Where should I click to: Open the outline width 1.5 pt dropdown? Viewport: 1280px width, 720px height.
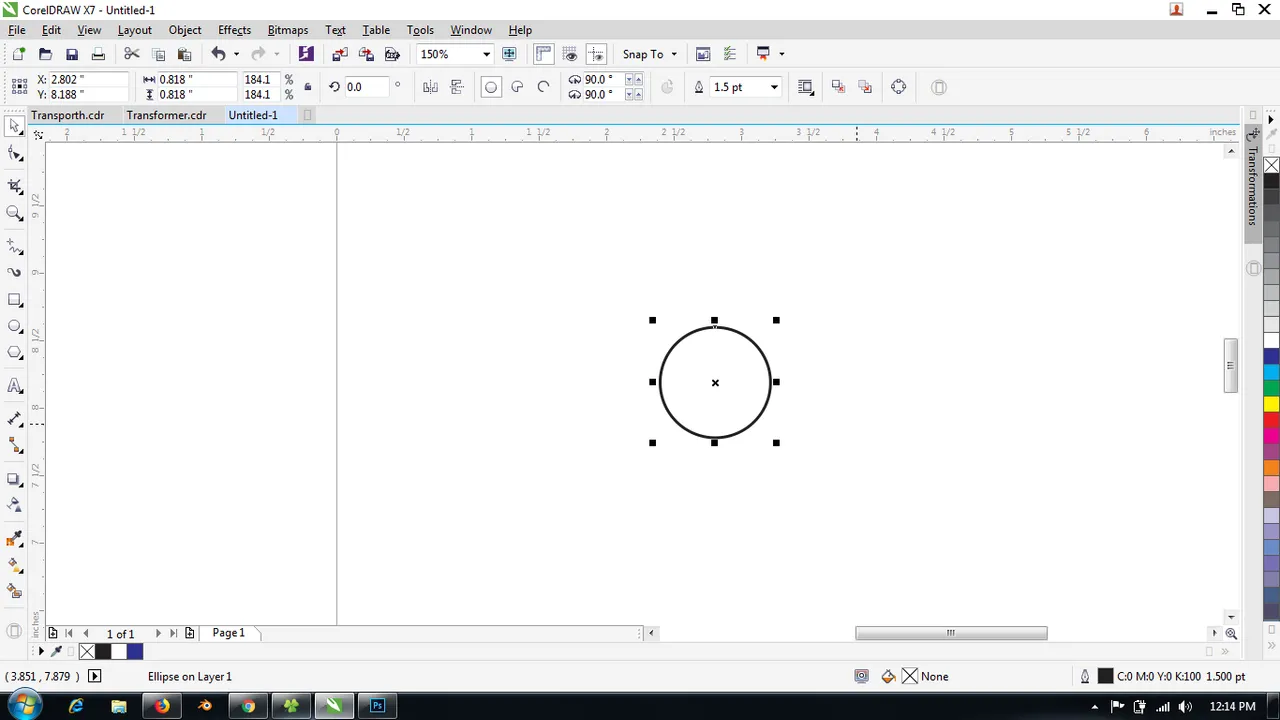(x=773, y=87)
